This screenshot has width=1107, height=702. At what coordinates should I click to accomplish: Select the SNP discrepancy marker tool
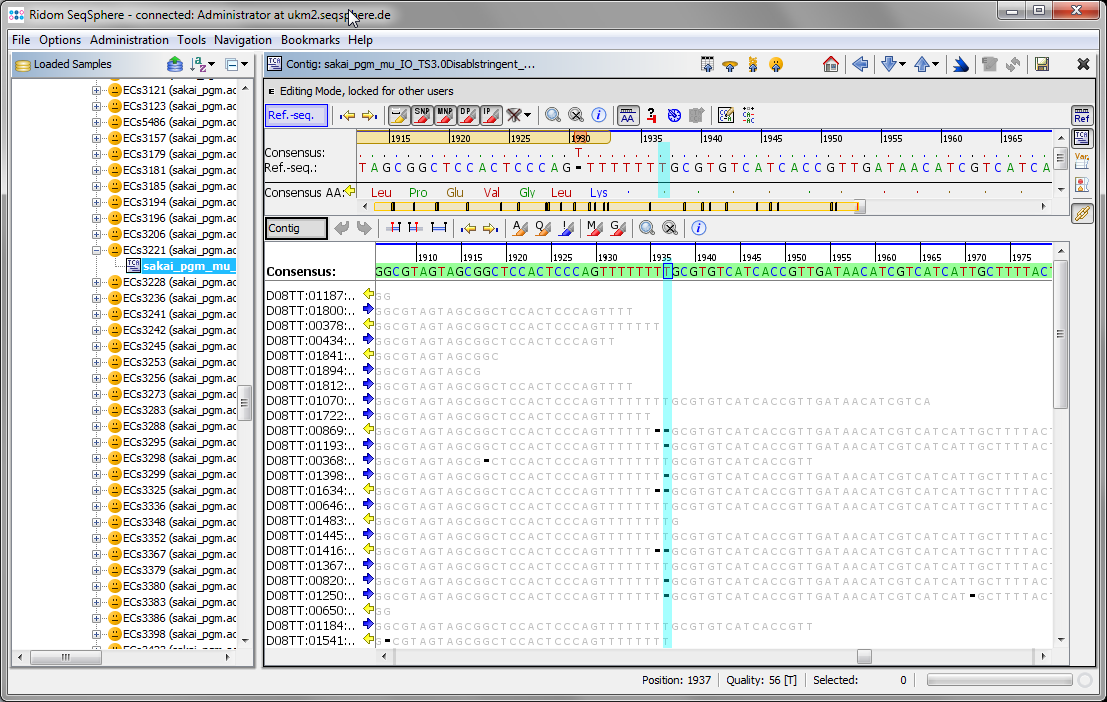[421, 115]
